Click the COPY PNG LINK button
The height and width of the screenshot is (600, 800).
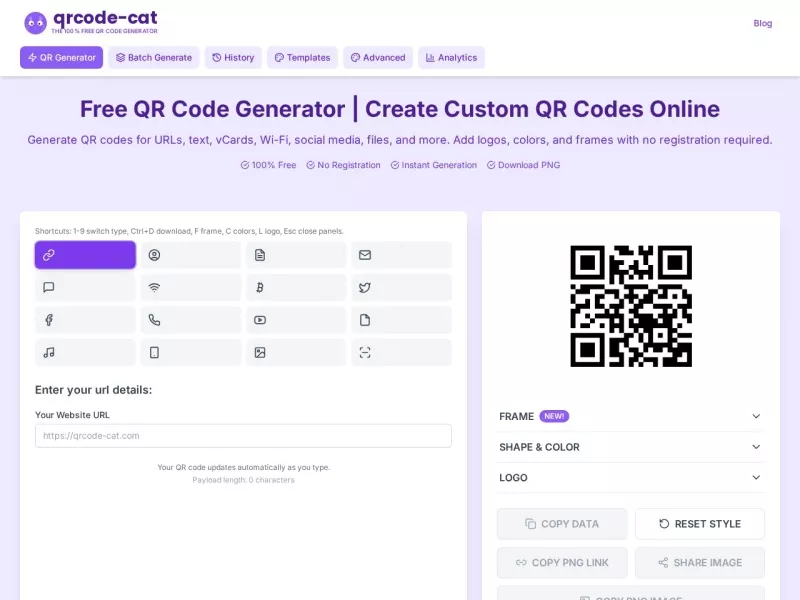(562, 563)
